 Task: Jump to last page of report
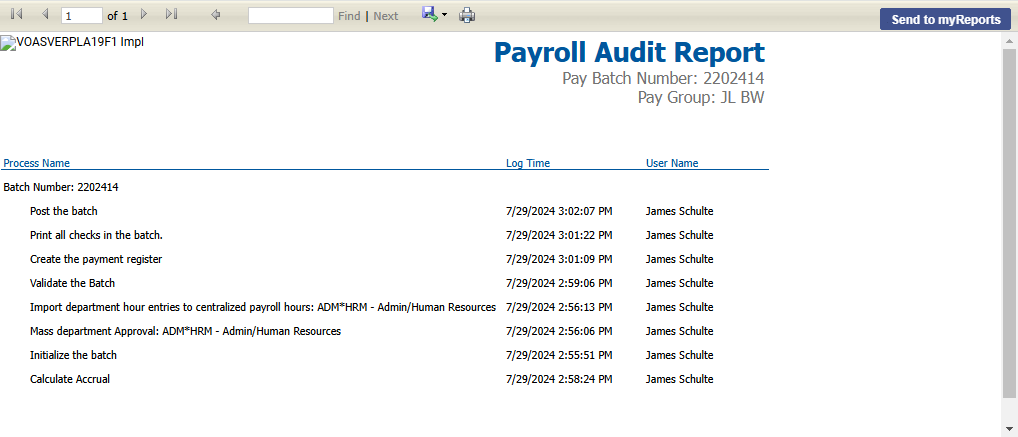tap(171, 14)
